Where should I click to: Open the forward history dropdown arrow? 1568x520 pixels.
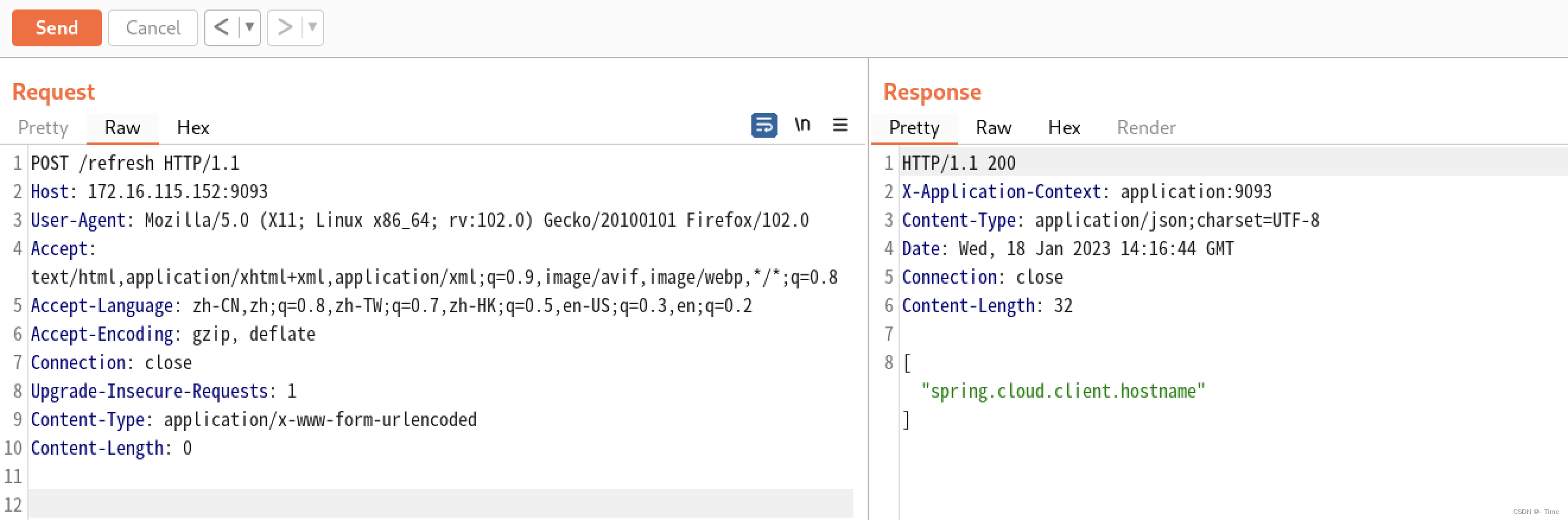point(312,27)
